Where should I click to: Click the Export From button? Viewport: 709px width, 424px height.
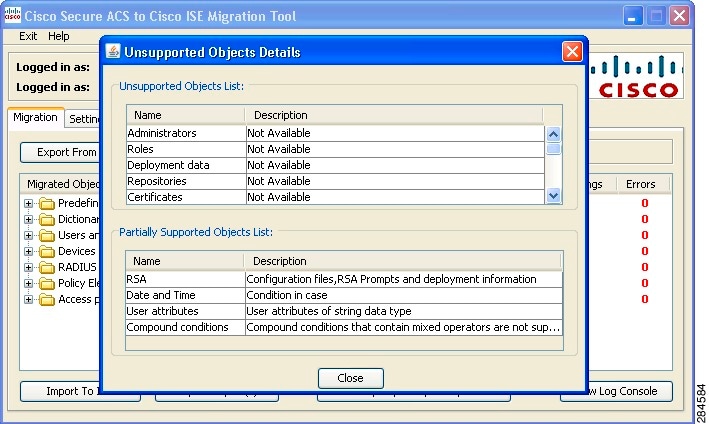[x=60, y=152]
